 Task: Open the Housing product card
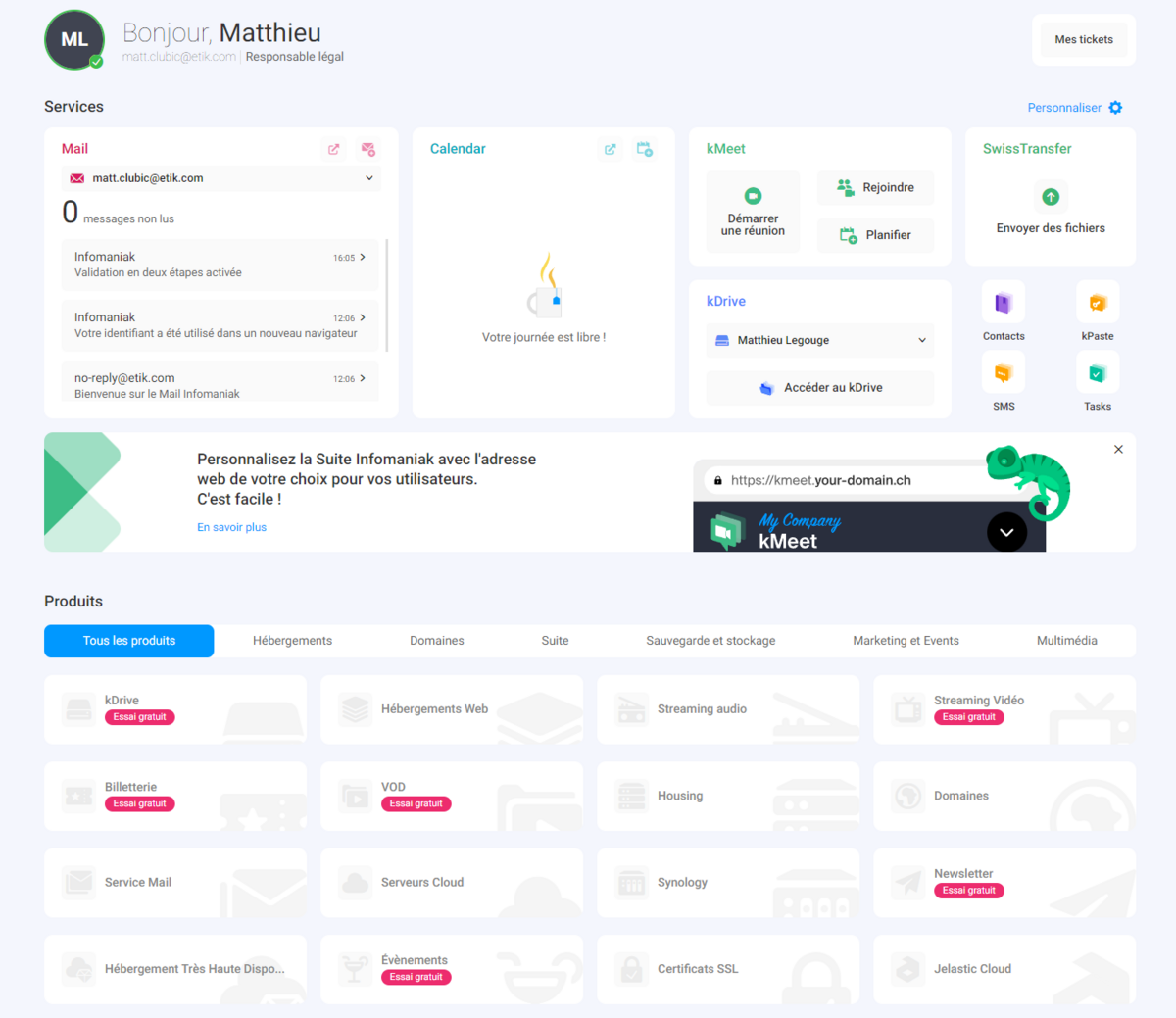[x=728, y=796]
